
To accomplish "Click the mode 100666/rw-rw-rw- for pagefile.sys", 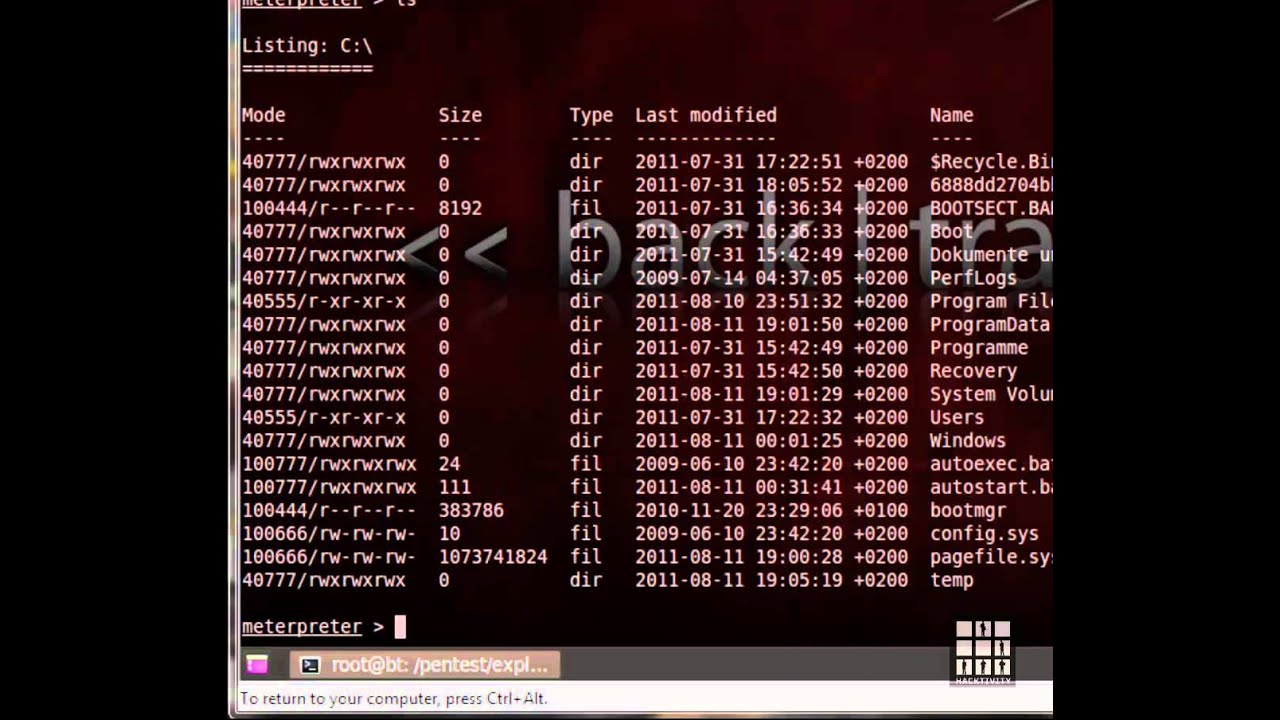I will pyautogui.click(x=329, y=557).
